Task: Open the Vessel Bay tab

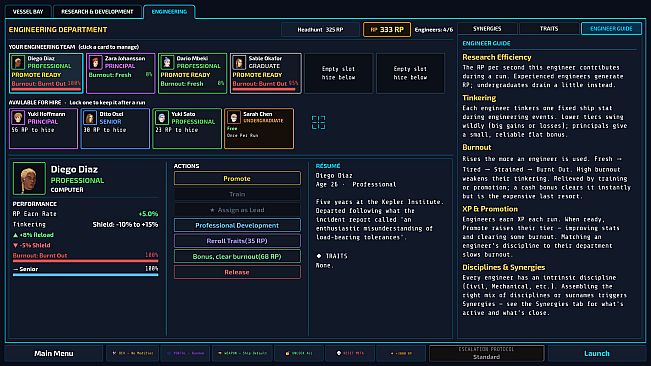Action: (28, 12)
